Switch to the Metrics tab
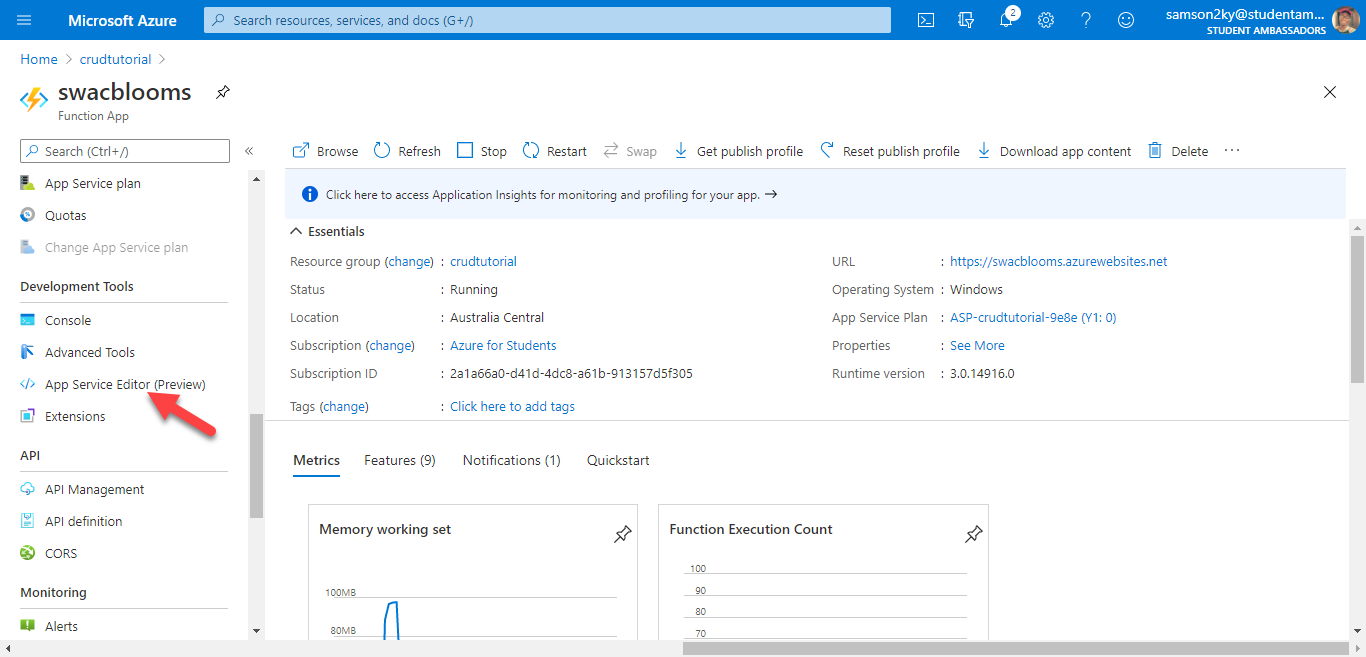The image size is (1366, 657). pyautogui.click(x=316, y=460)
